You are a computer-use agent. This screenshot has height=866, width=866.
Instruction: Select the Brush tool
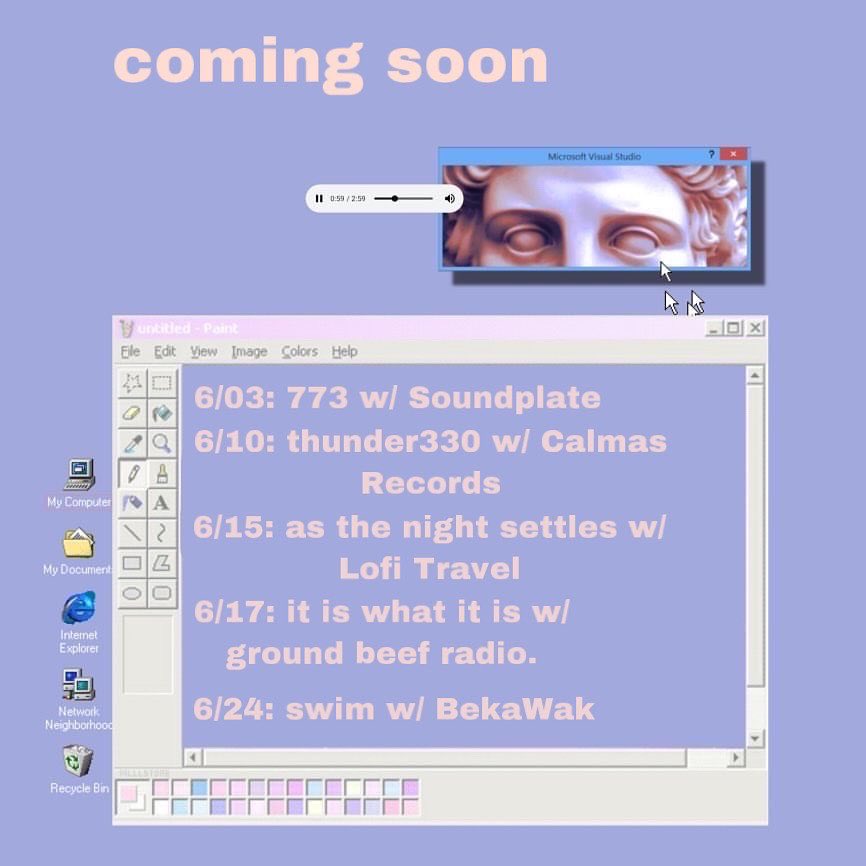[x=163, y=474]
